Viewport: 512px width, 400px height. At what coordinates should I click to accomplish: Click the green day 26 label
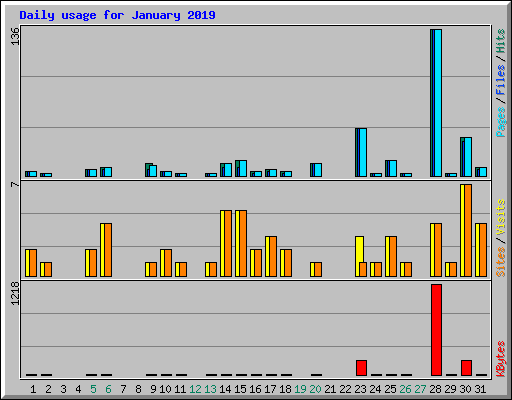tap(405, 389)
